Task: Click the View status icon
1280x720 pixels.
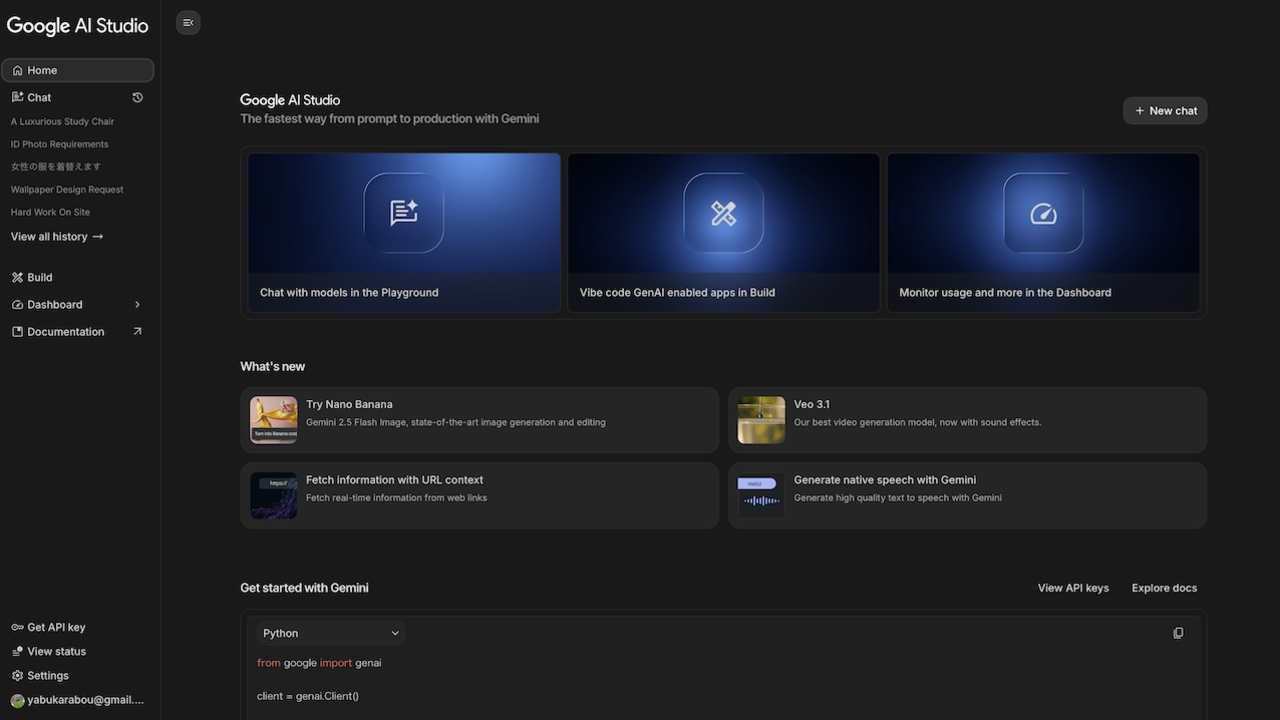Action: click(x=17, y=651)
